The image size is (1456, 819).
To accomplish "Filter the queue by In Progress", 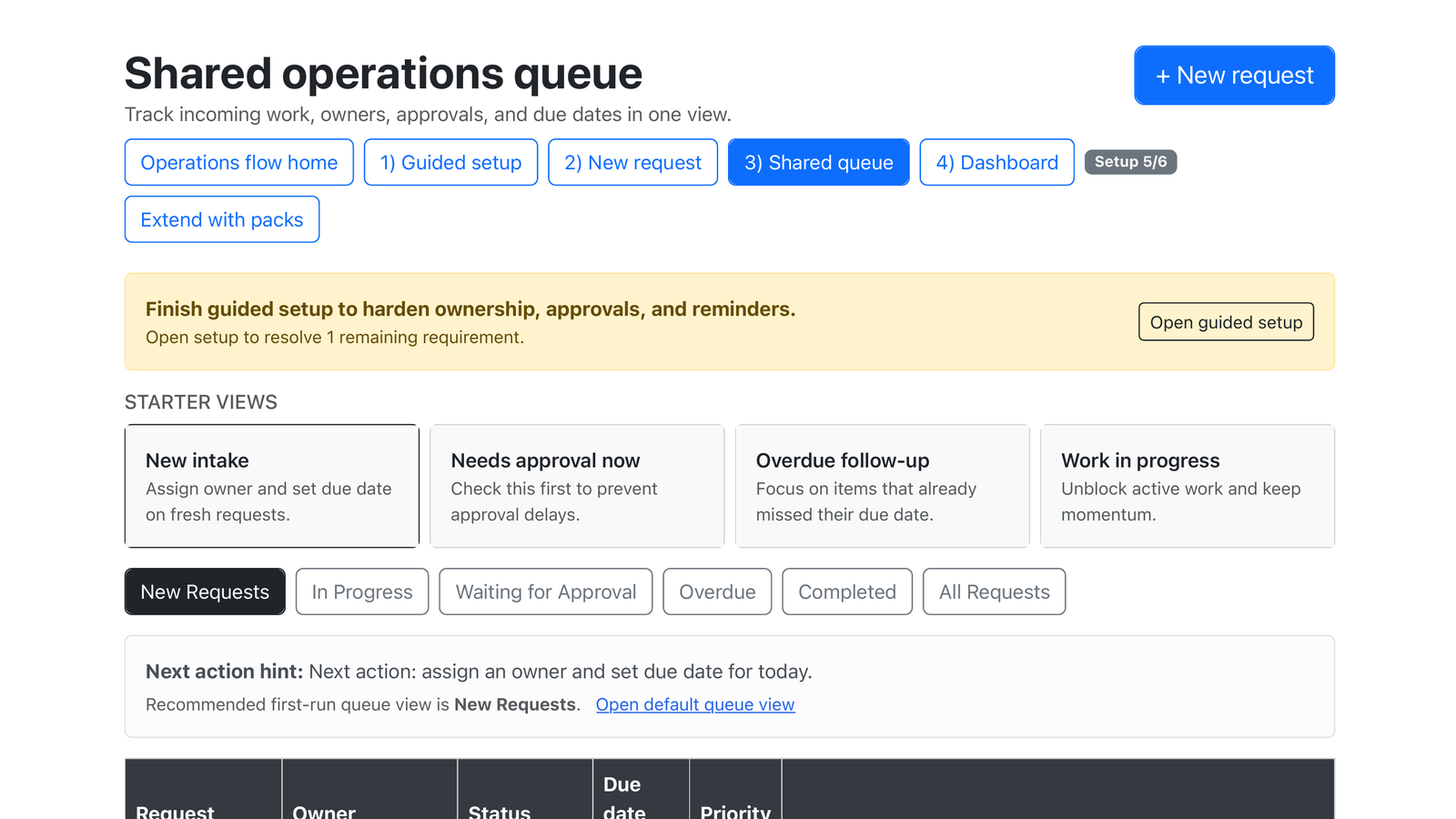I will tap(361, 591).
